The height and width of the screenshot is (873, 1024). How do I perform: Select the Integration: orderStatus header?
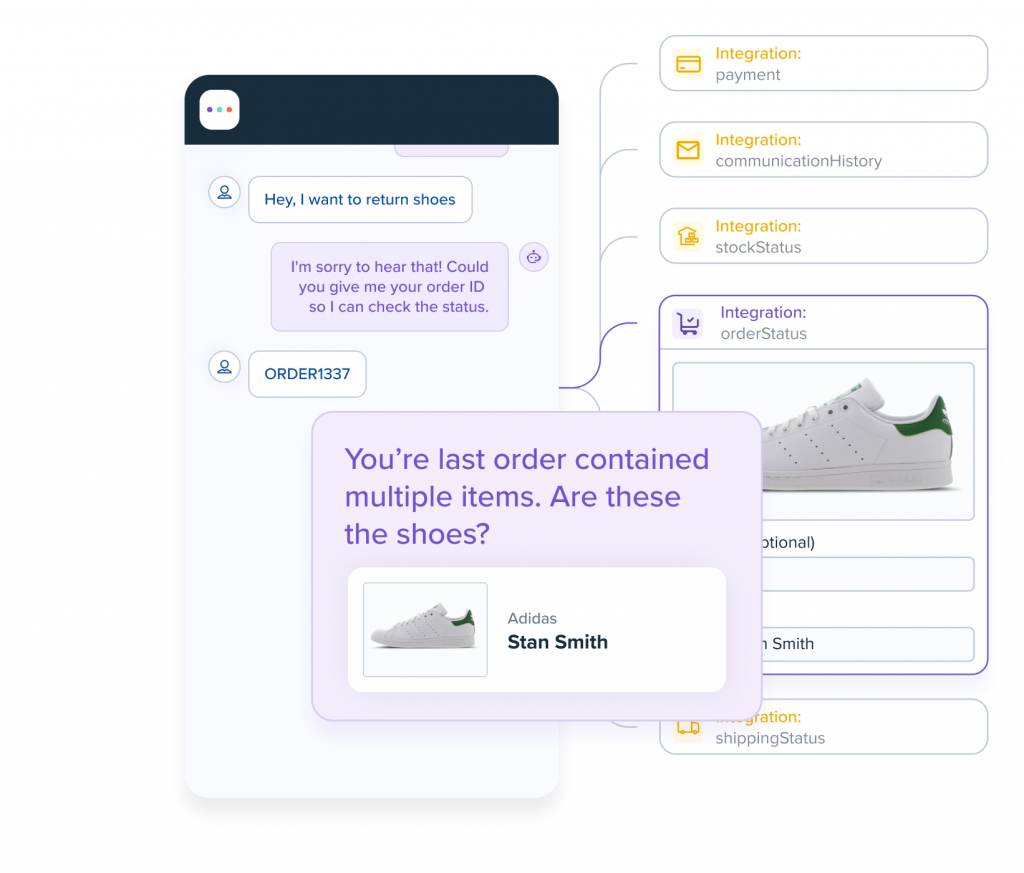click(824, 323)
